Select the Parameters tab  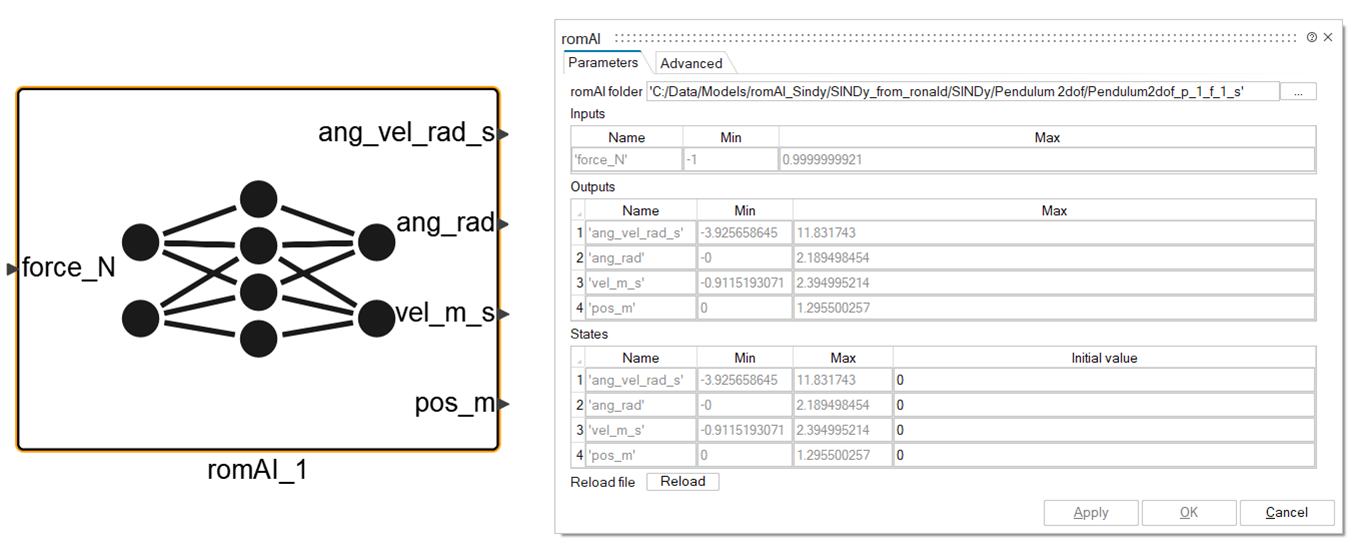click(x=603, y=62)
